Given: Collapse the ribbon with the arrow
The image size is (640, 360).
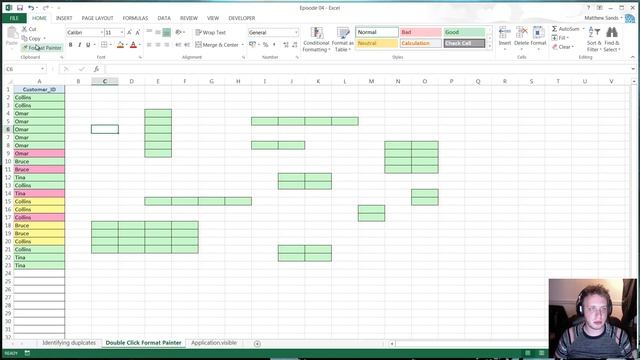Looking at the screenshot, I should tap(632, 57).
